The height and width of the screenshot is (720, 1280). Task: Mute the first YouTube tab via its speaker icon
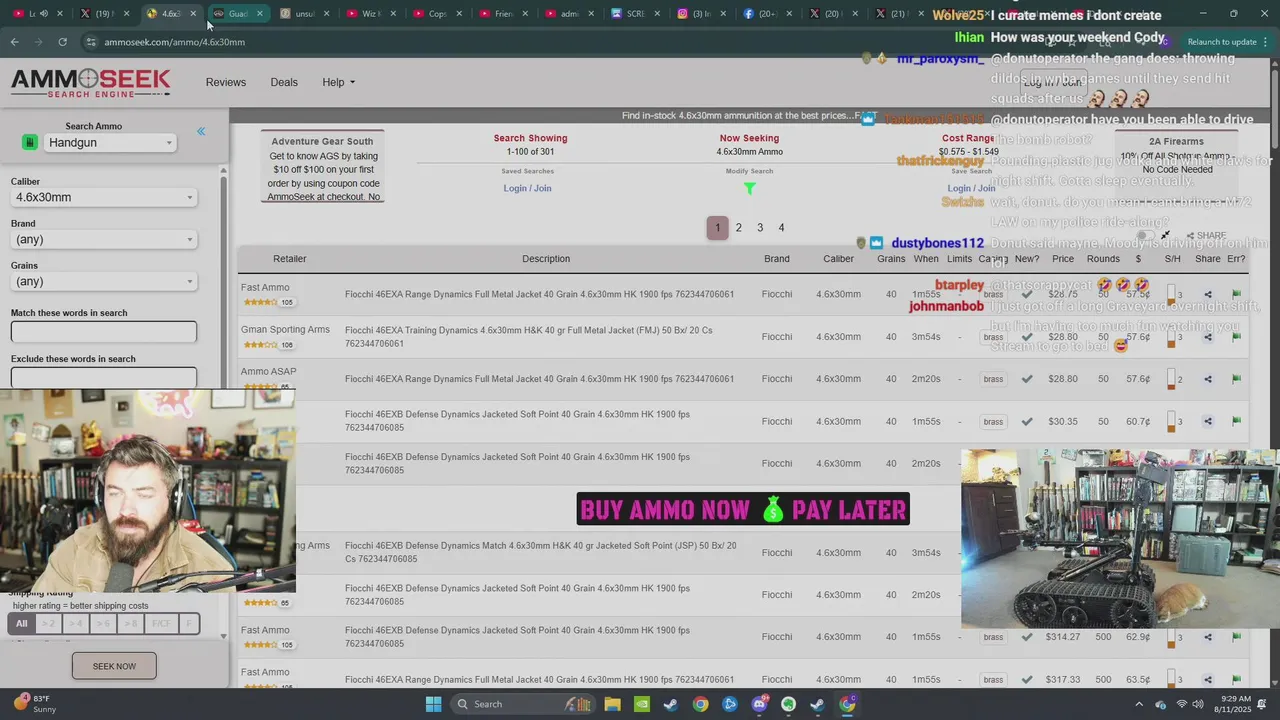(44, 14)
